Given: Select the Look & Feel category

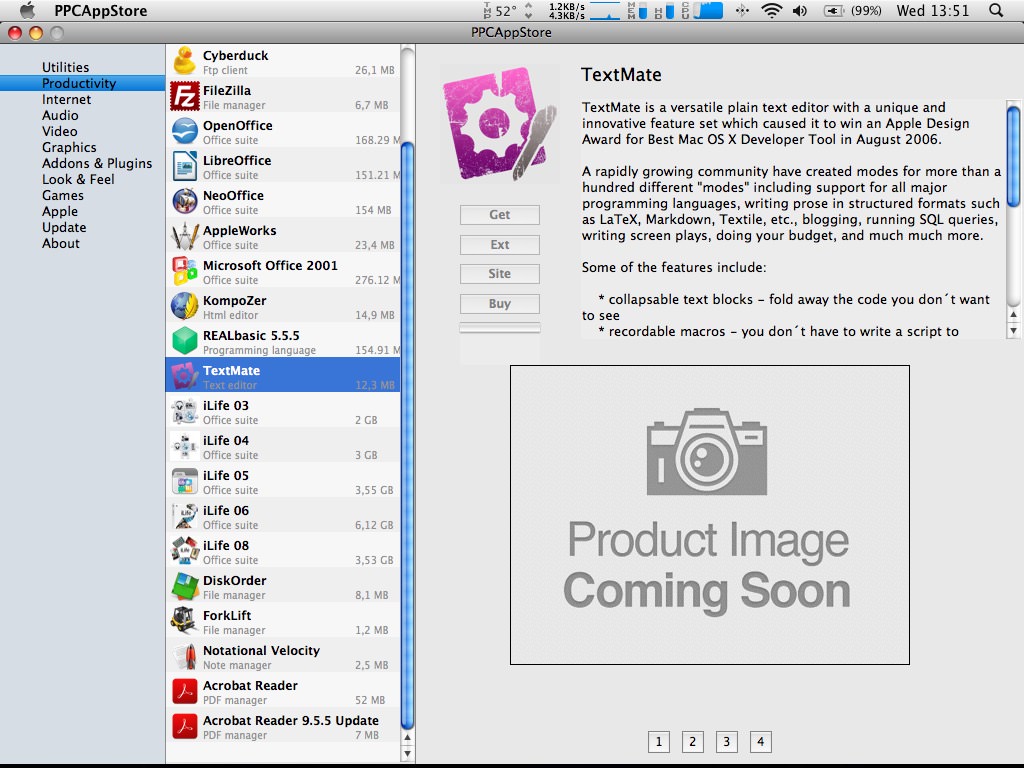Looking at the screenshot, I should (x=78, y=179).
